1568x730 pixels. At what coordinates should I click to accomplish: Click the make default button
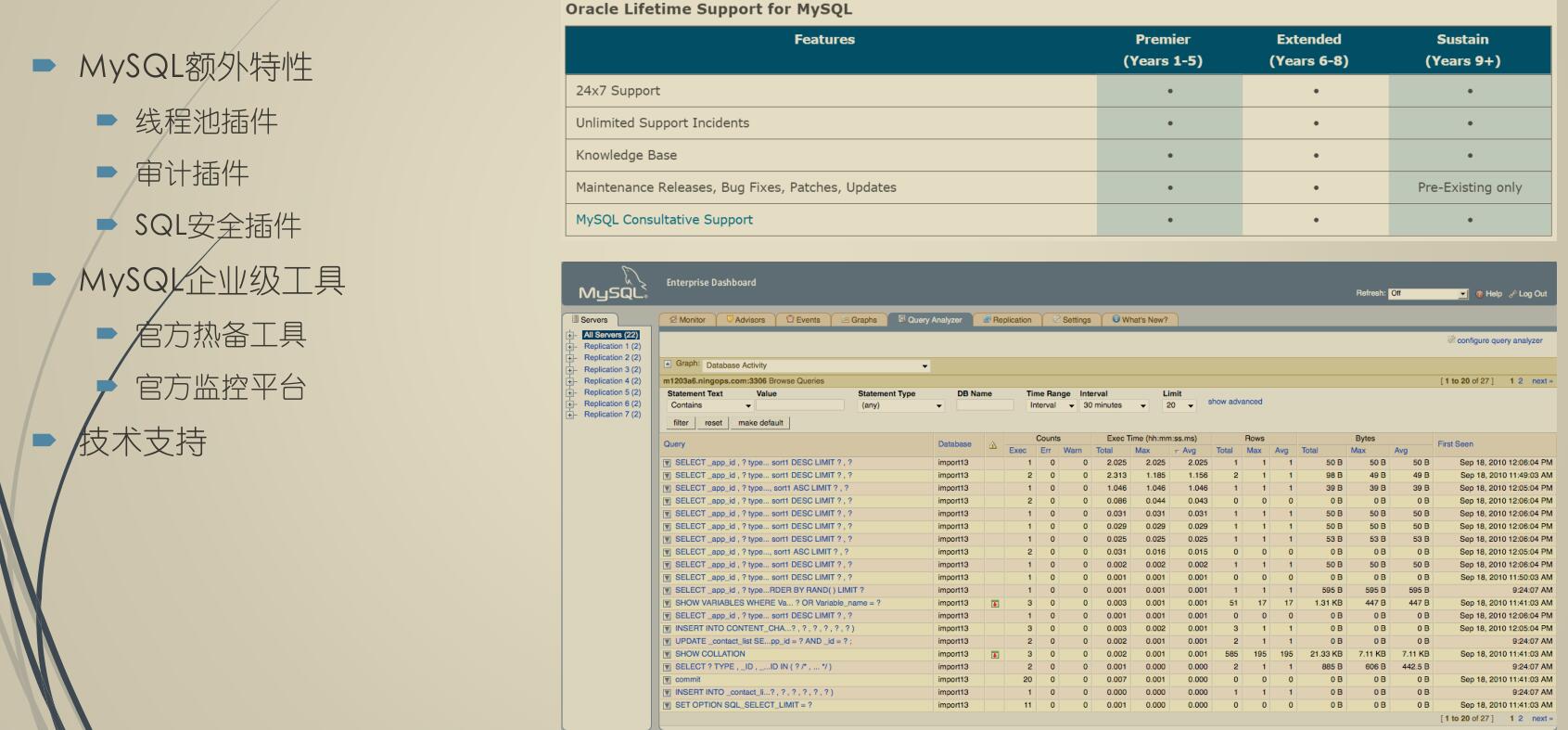760,423
